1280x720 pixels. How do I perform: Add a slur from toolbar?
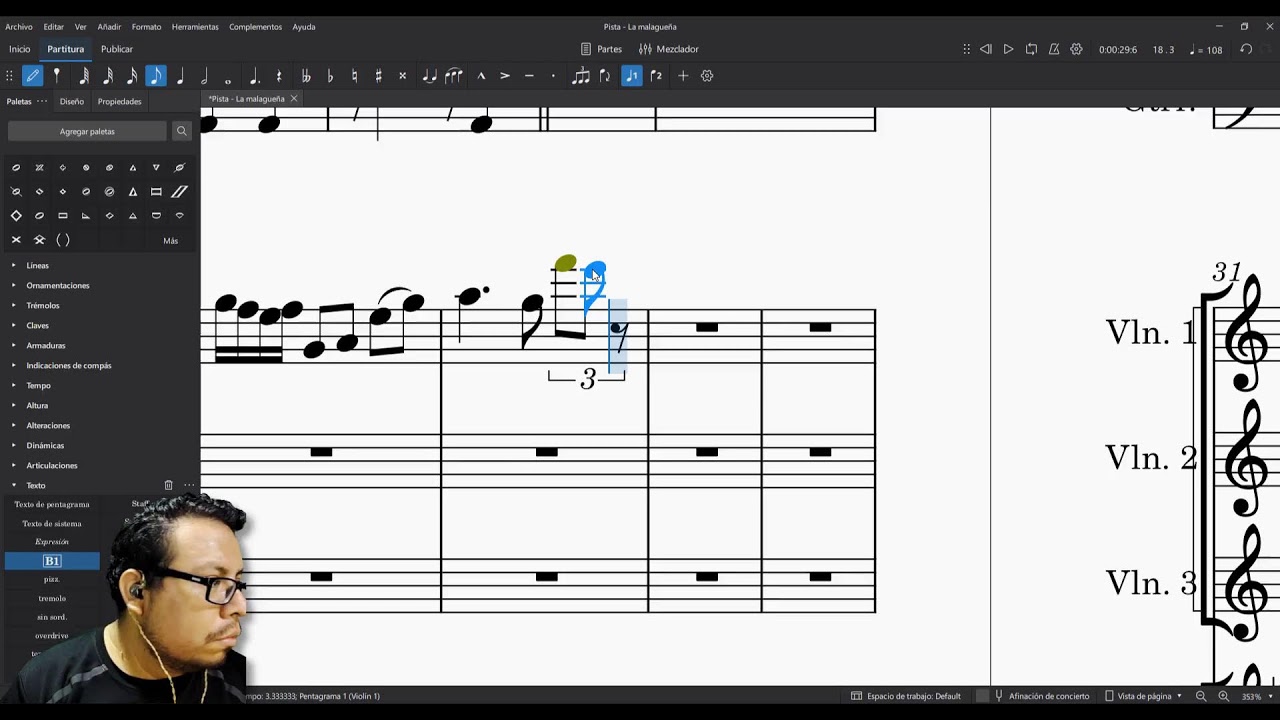click(x=454, y=76)
